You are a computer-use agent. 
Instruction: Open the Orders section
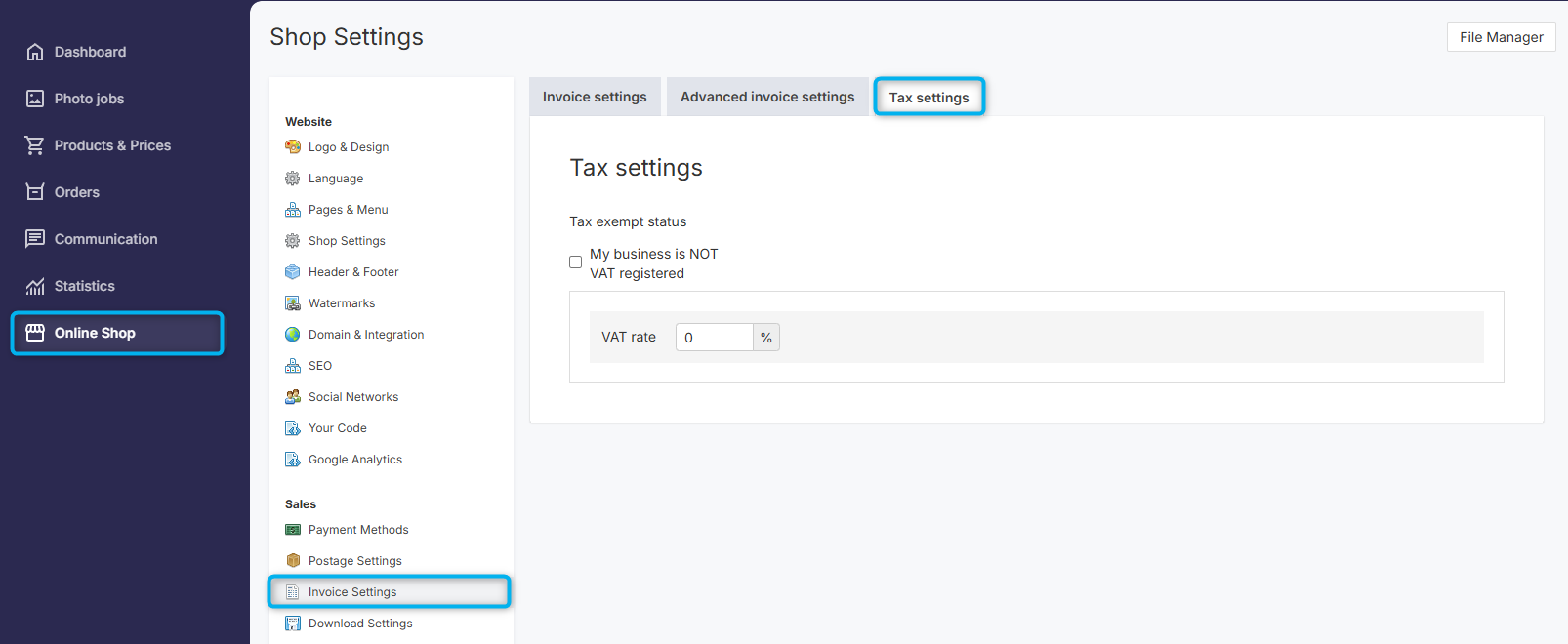77,192
